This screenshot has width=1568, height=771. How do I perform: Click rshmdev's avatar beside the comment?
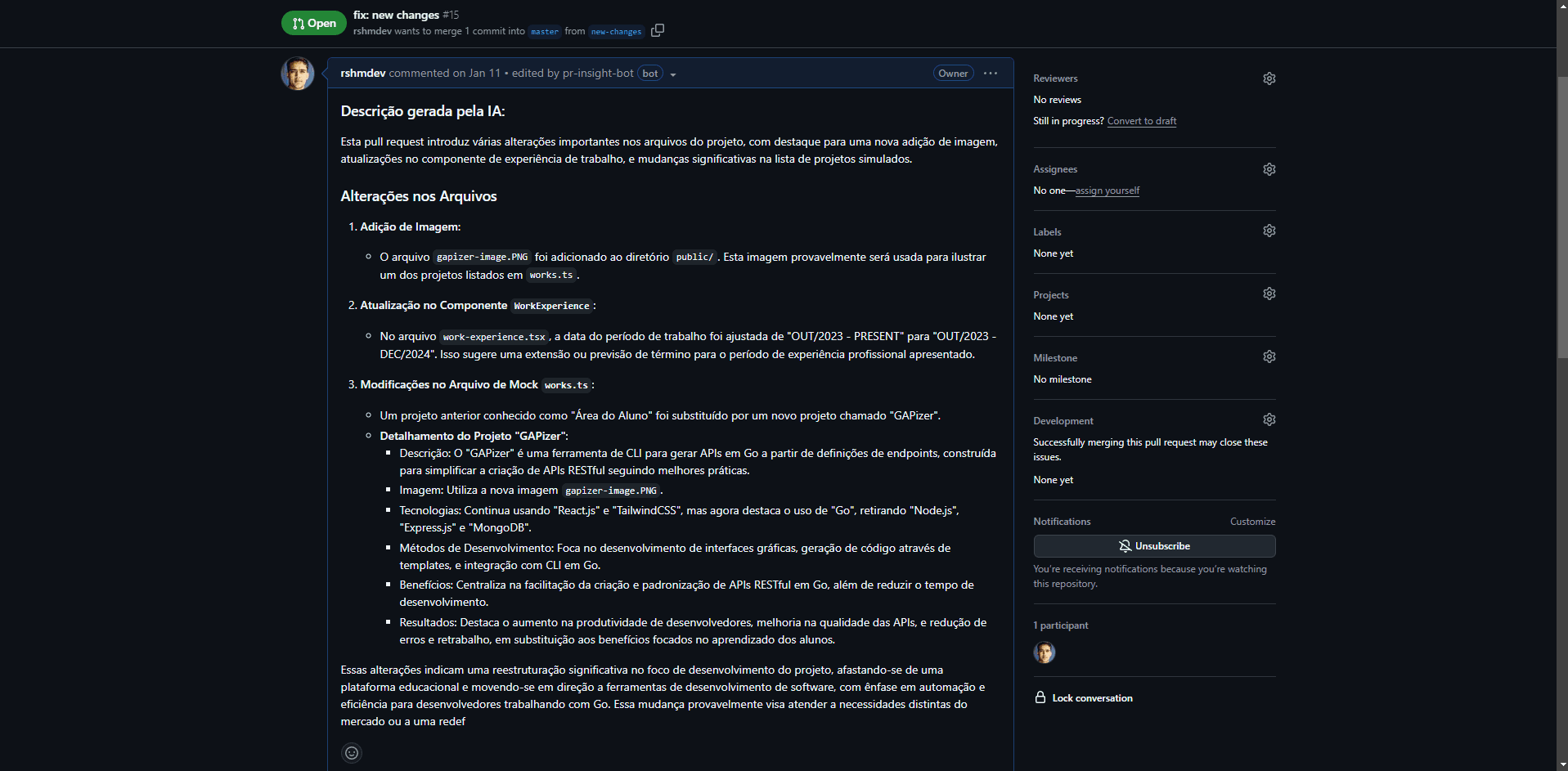[298, 74]
